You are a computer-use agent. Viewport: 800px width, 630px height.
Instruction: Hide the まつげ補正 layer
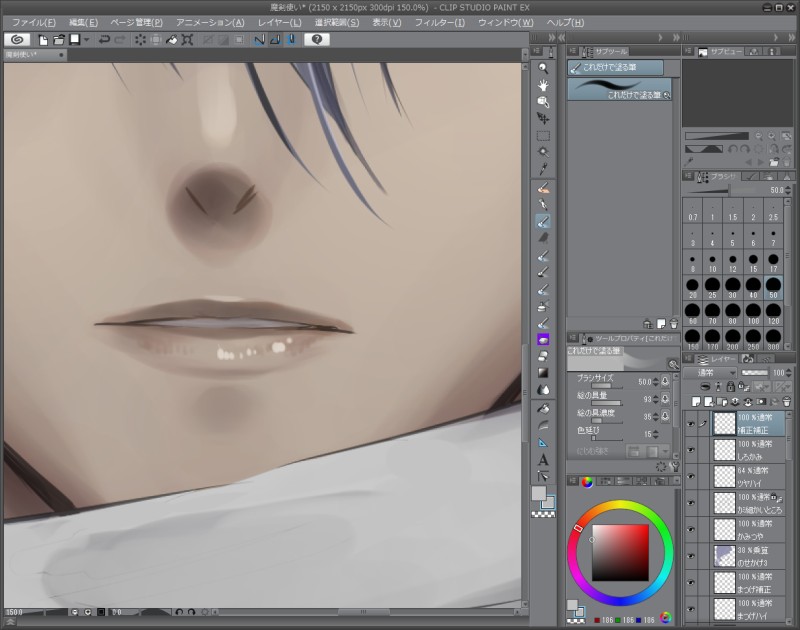pyautogui.click(x=691, y=583)
